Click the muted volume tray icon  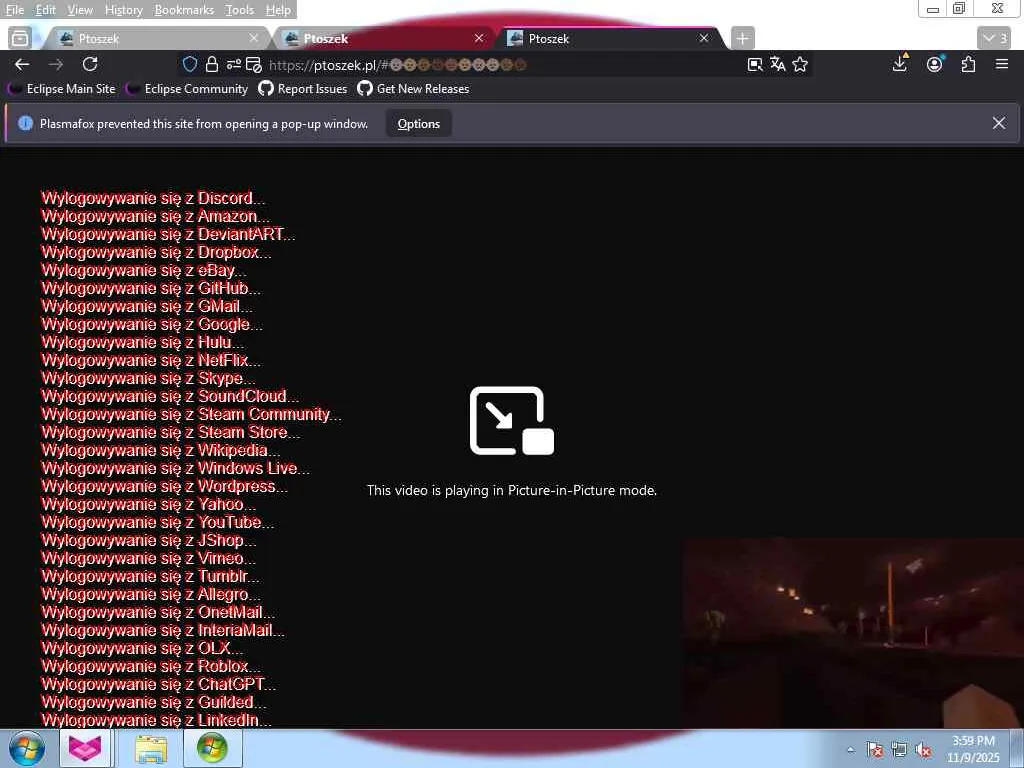(923, 750)
